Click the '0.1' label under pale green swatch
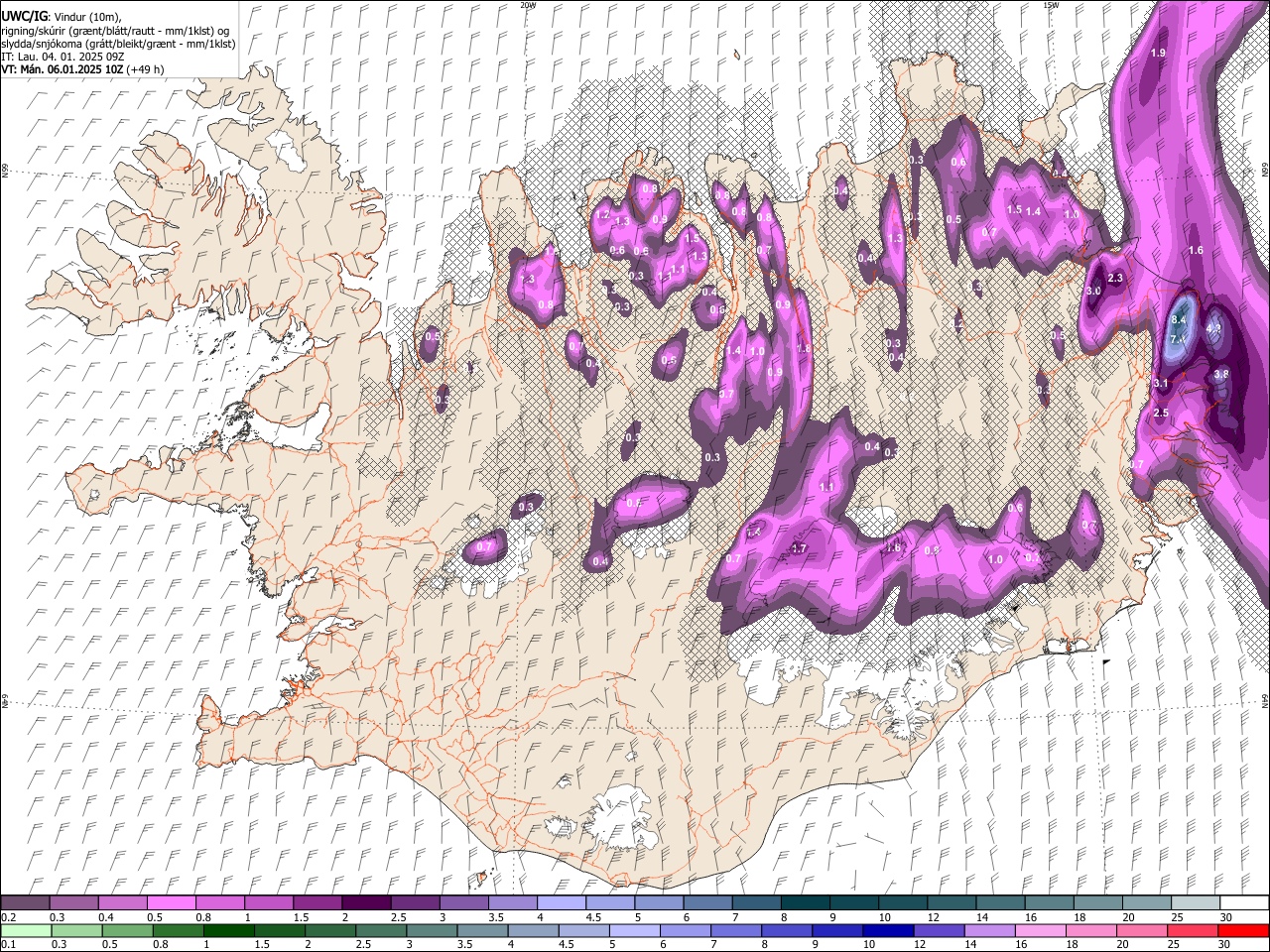This screenshot has width=1270, height=952. click(9, 943)
